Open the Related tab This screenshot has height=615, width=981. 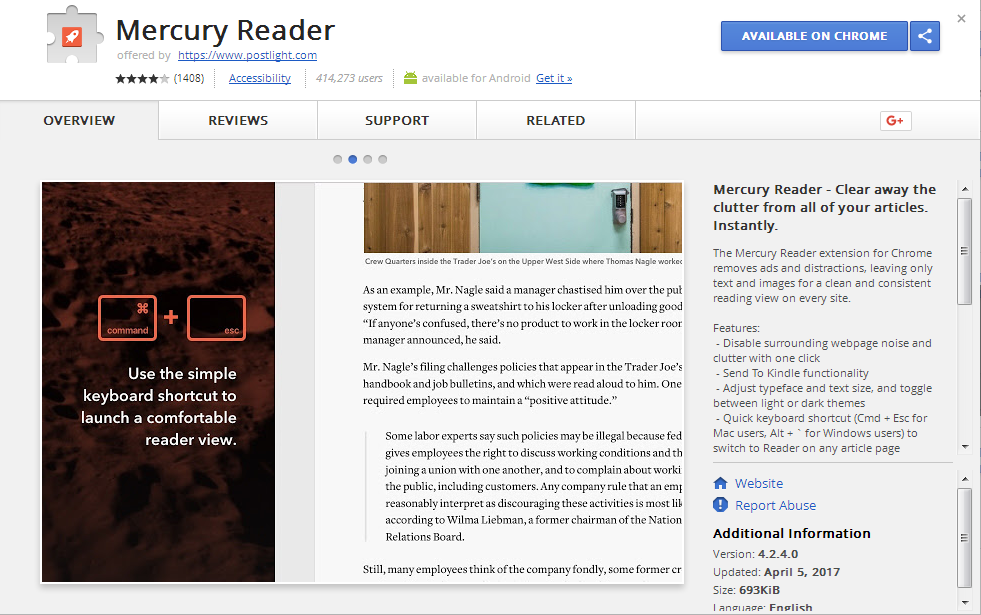point(556,120)
